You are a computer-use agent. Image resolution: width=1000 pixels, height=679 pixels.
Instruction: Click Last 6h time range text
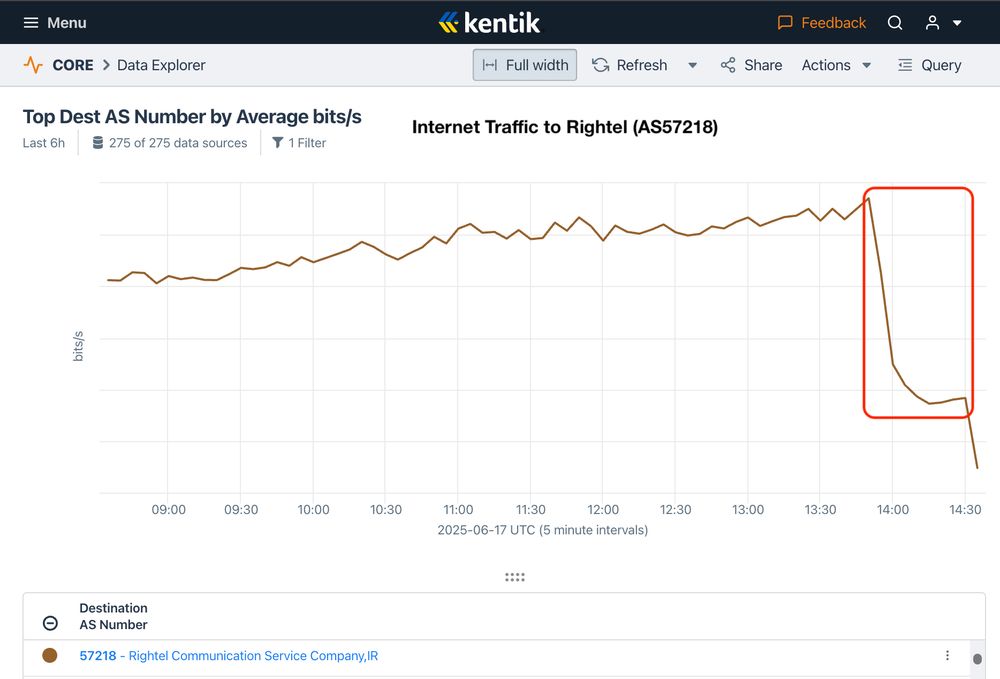click(x=43, y=143)
